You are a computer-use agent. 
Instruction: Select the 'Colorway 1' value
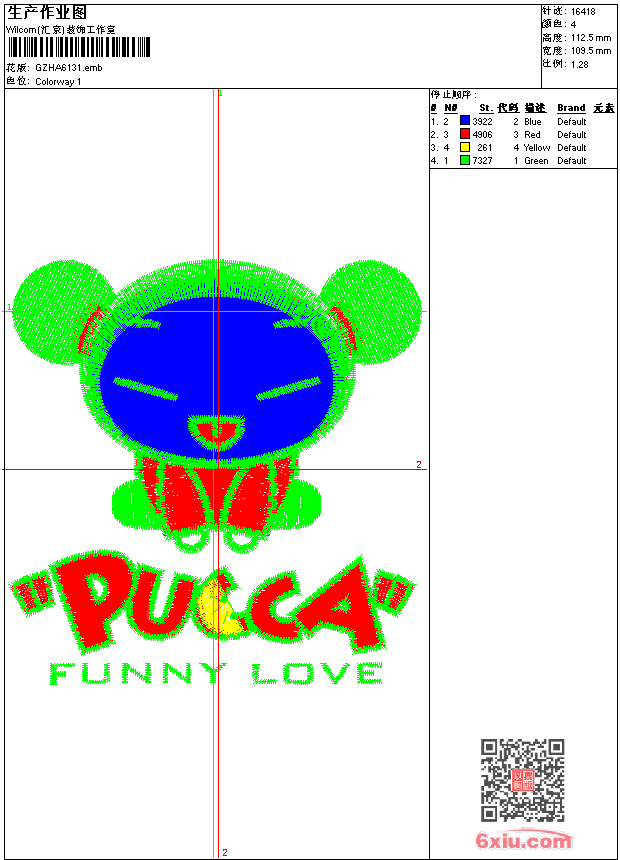coord(58,82)
